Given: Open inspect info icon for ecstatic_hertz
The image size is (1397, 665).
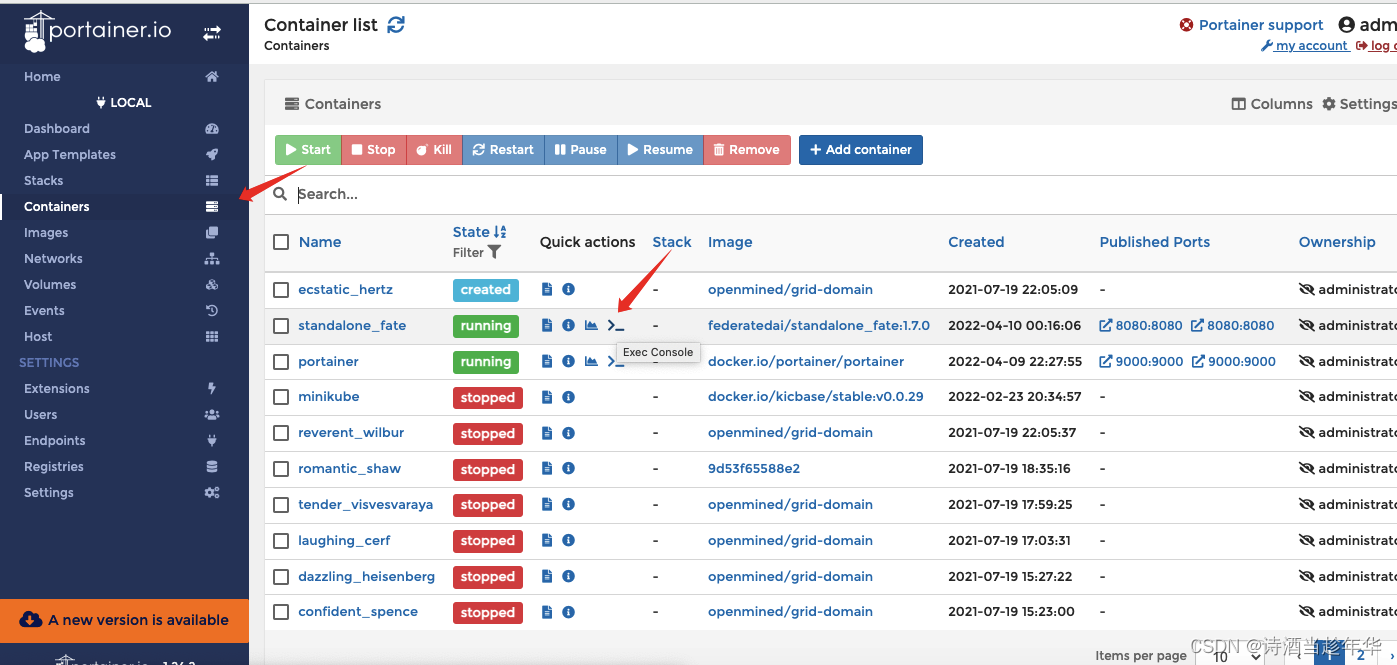Looking at the screenshot, I should (x=568, y=290).
